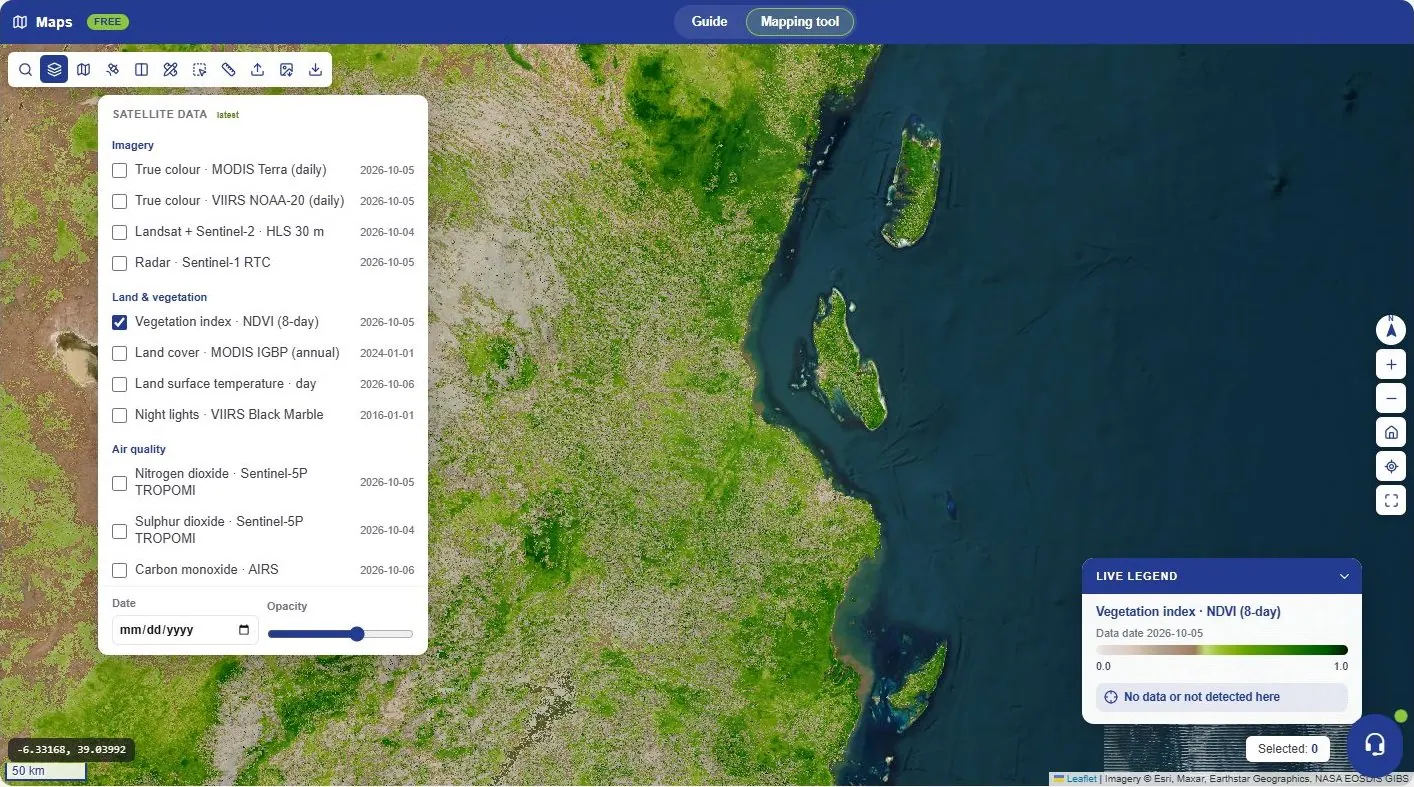
Task: Click the Date input field
Action: pyautogui.click(x=185, y=630)
